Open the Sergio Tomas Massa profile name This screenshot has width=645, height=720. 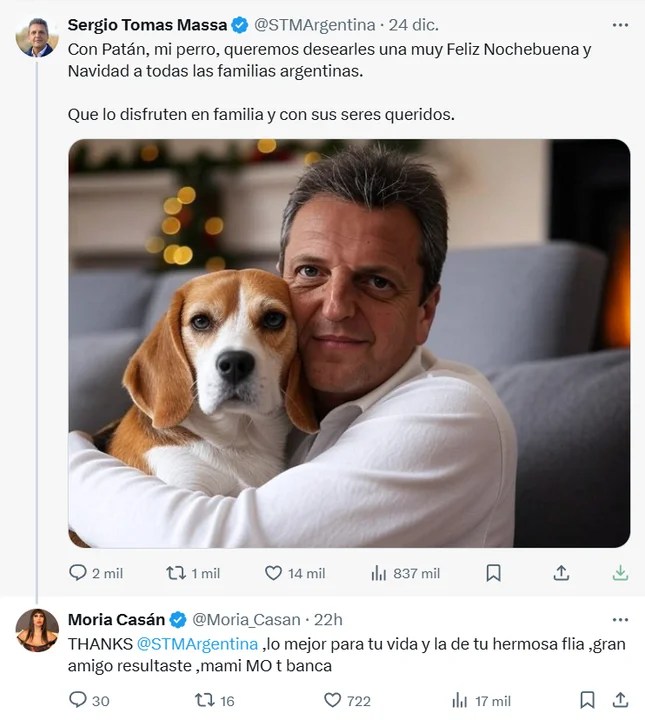click(147, 25)
